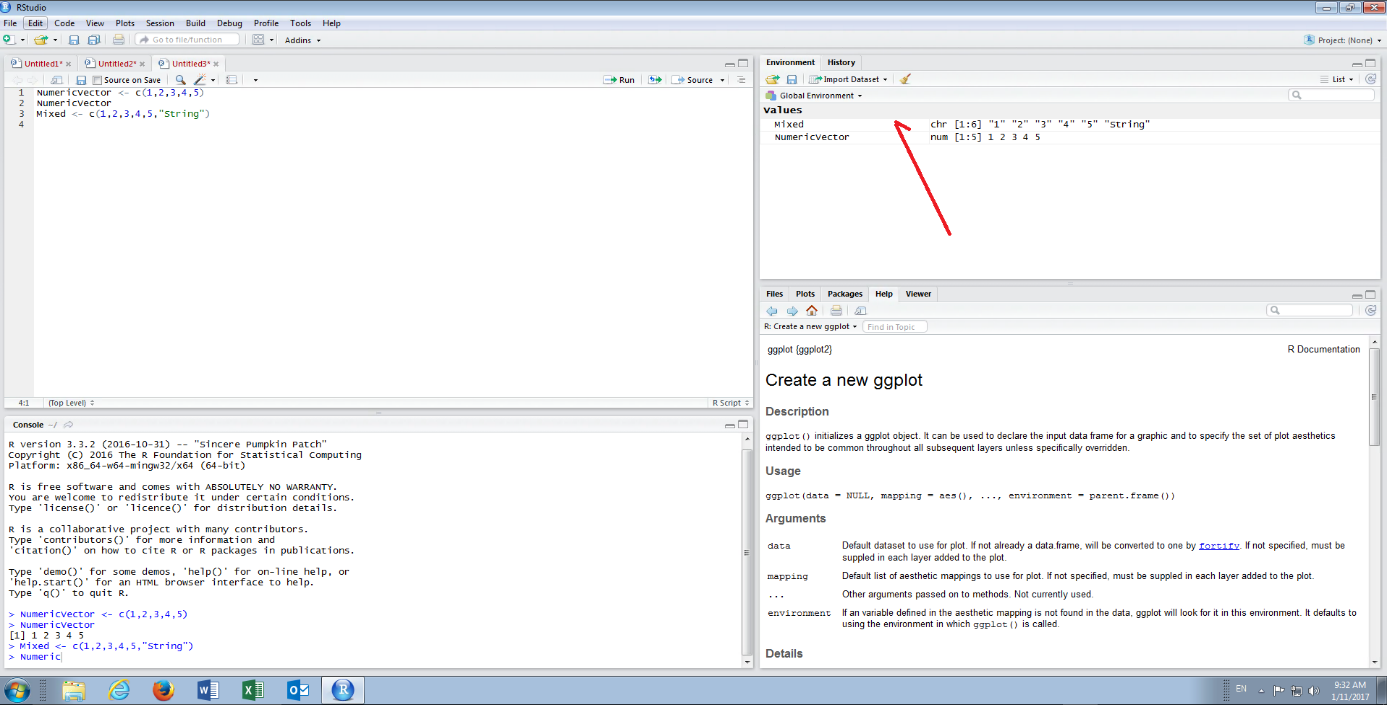Select the Mixed variable row
The height and width of the screenshot is (705, 1387).
tap(1068, 125)
